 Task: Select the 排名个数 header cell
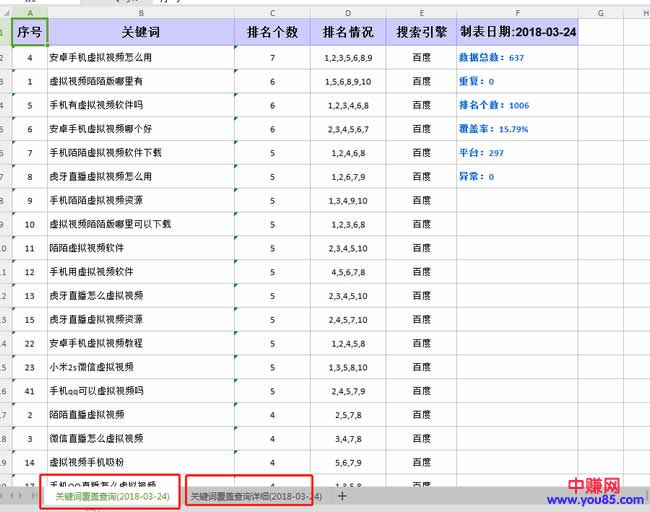coord(272,32)
